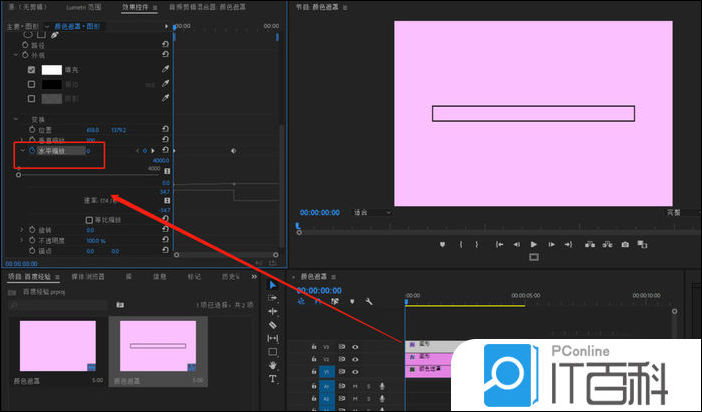Image resolution: width=702 pixels, height=412 pixels.
Task: Click the white fill color swatch
Action: (x=52, y=70)
